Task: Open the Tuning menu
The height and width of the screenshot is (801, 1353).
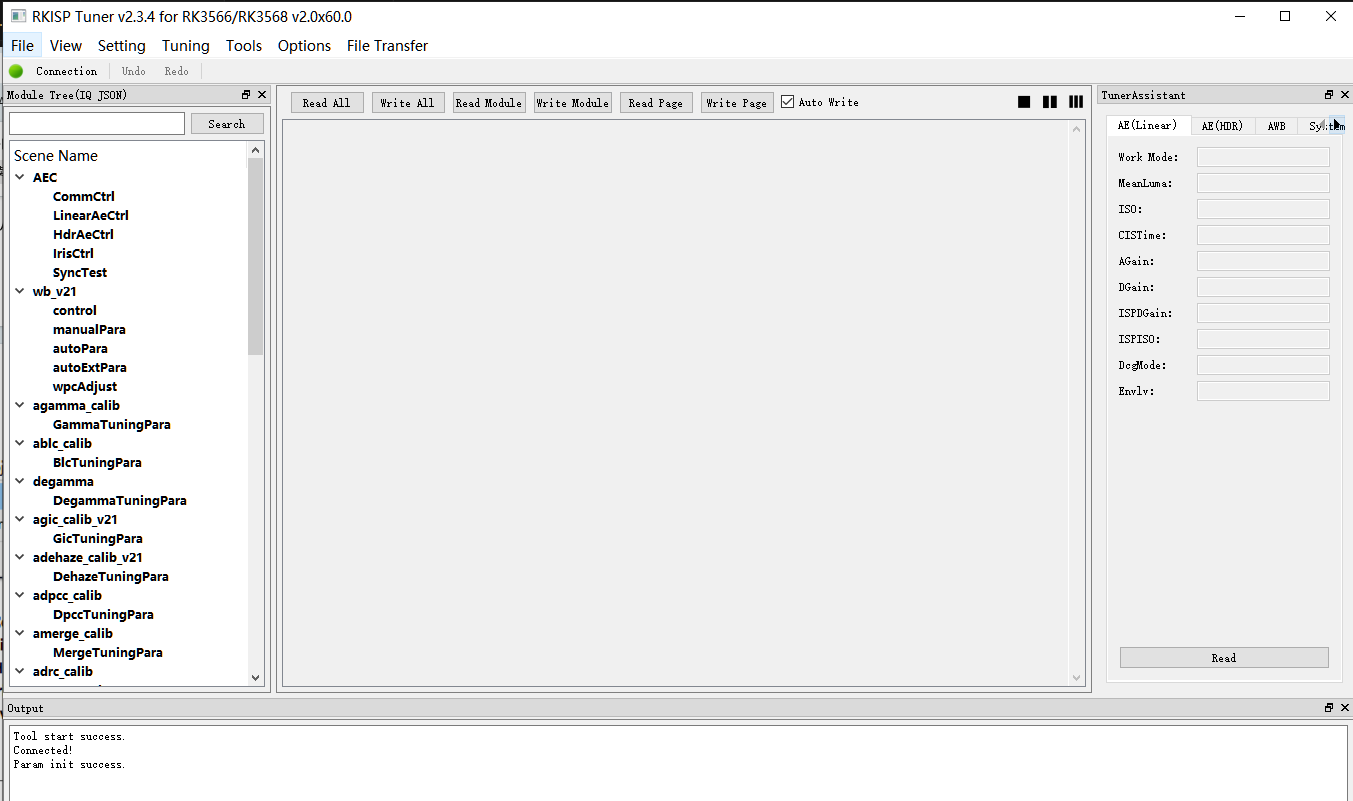Action: [185, 46]
